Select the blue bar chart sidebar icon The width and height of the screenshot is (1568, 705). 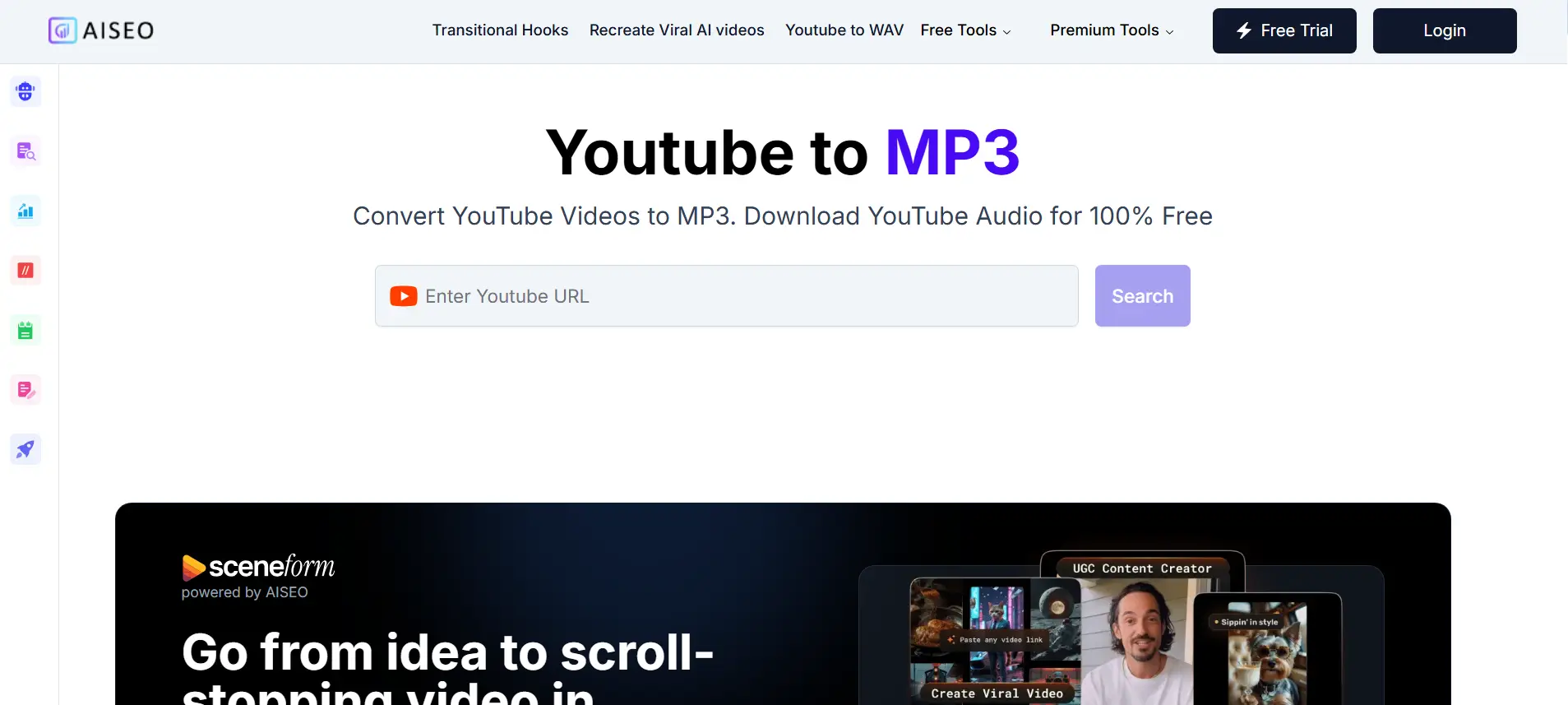click(25, 211)
